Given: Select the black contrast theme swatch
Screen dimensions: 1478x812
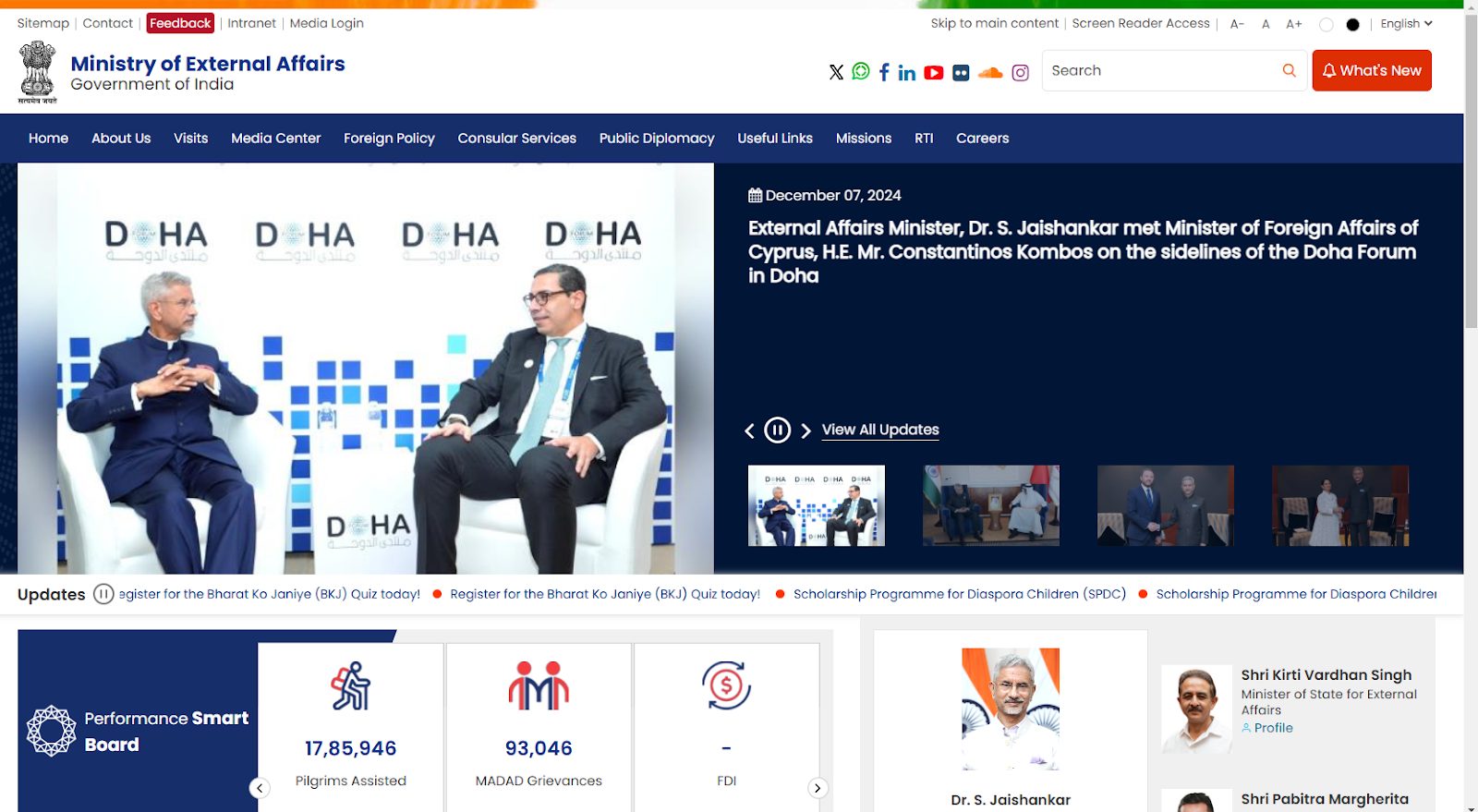Looking at the screenshot, I should click(x=1352, y=25).
